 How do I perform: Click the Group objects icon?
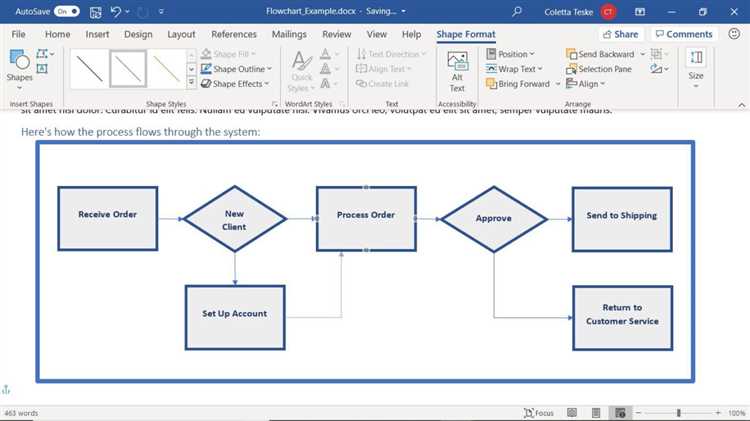(659, 54)
